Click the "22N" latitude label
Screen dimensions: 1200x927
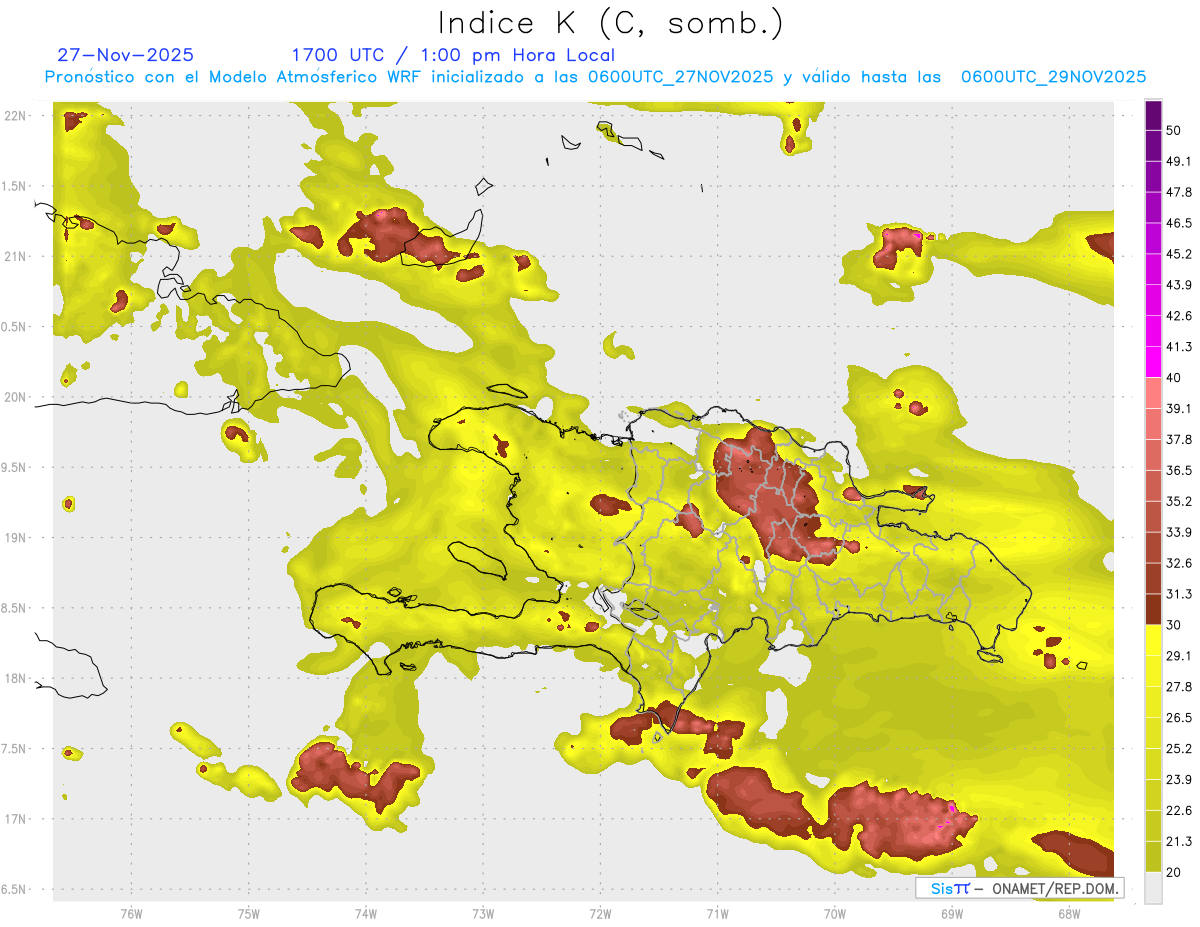pos(15,115)
